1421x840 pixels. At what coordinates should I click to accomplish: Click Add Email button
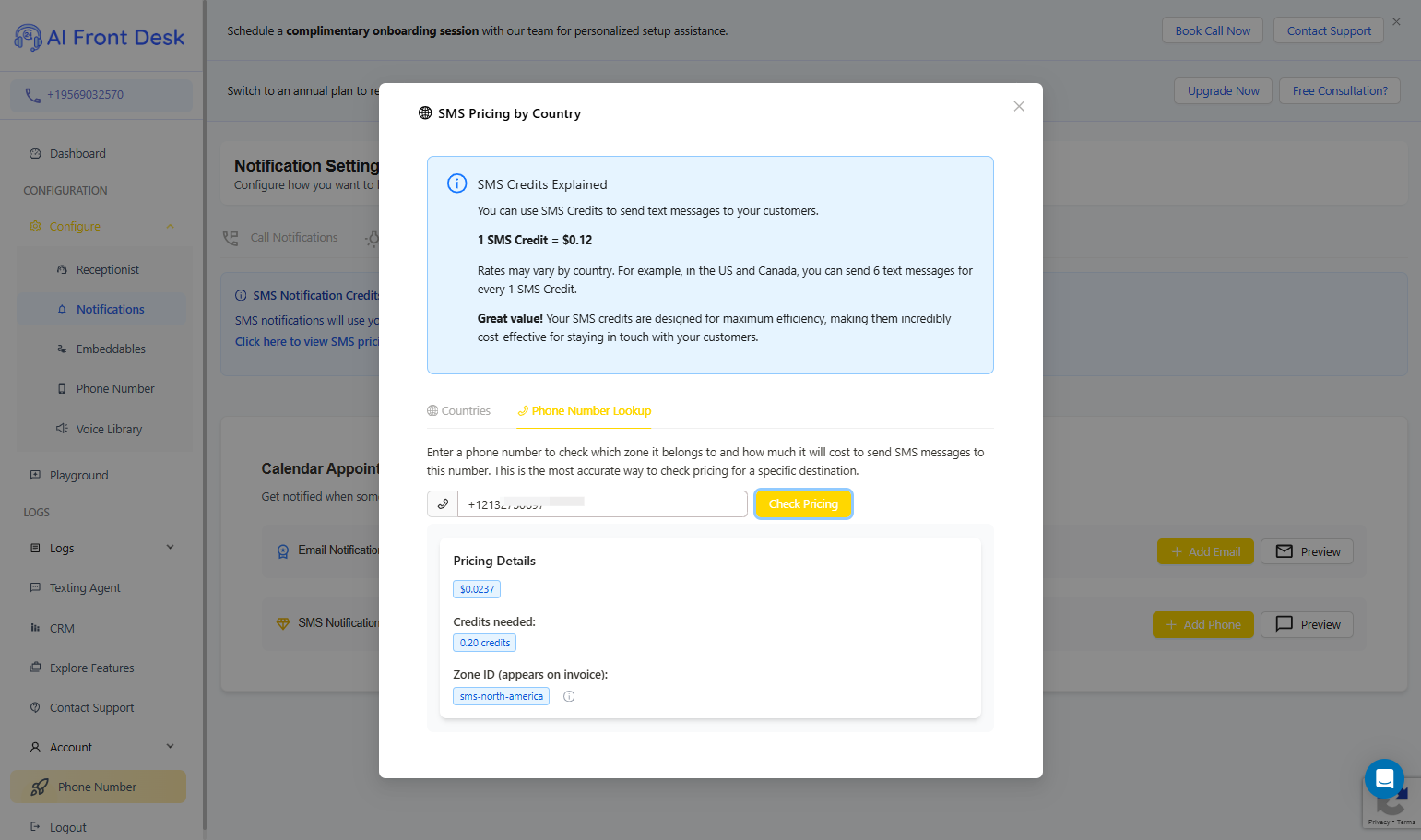pyautogui.click(x=1205, y=551)
